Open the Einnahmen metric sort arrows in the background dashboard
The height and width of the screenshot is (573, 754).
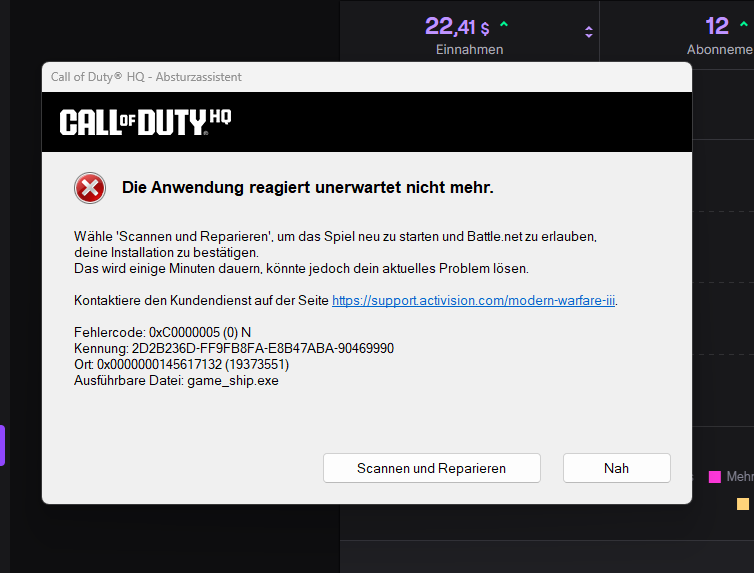pos(589,32)
